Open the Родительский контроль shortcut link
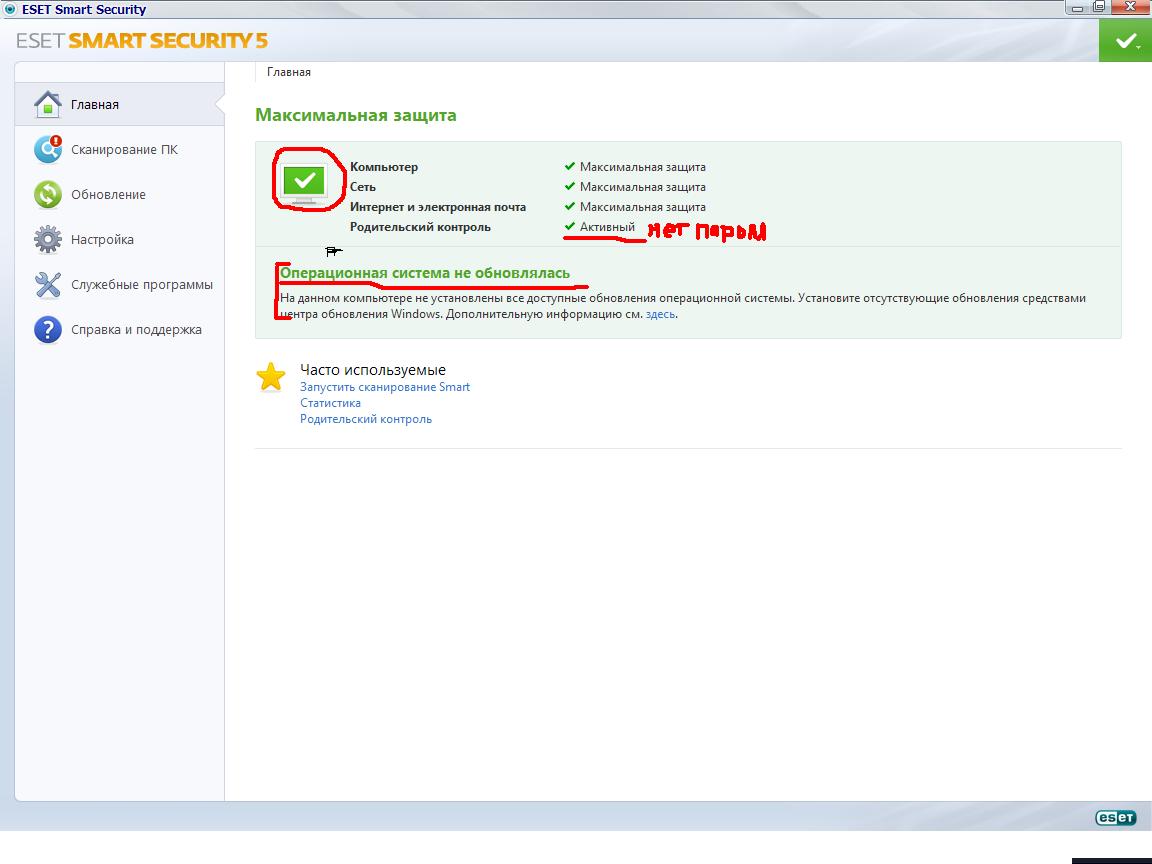The width and height of the screenshot is (1152, 864). pos(366,420)
